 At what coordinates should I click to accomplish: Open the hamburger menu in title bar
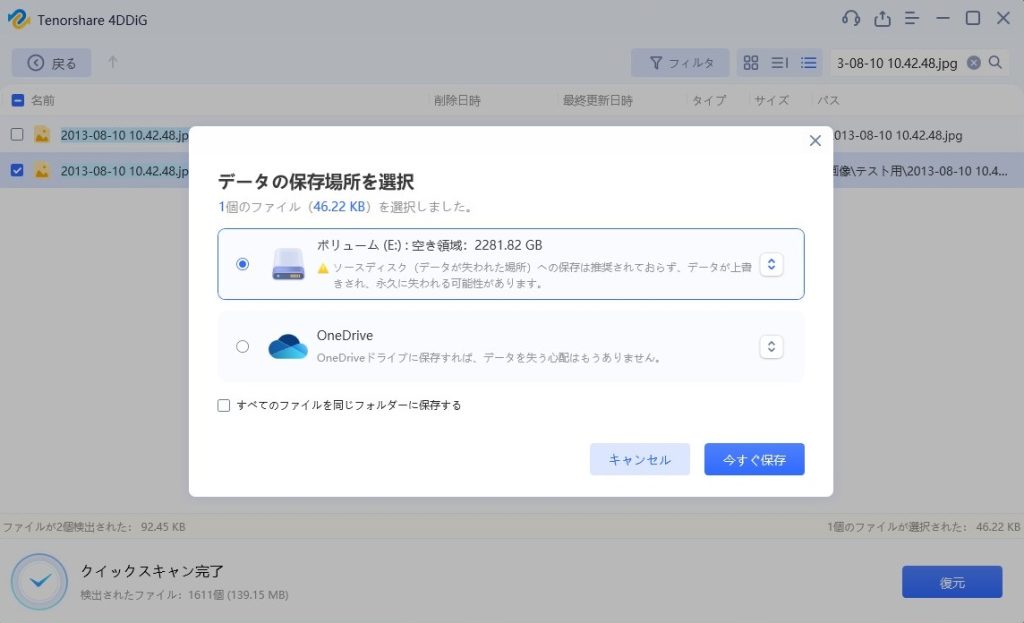912,19
